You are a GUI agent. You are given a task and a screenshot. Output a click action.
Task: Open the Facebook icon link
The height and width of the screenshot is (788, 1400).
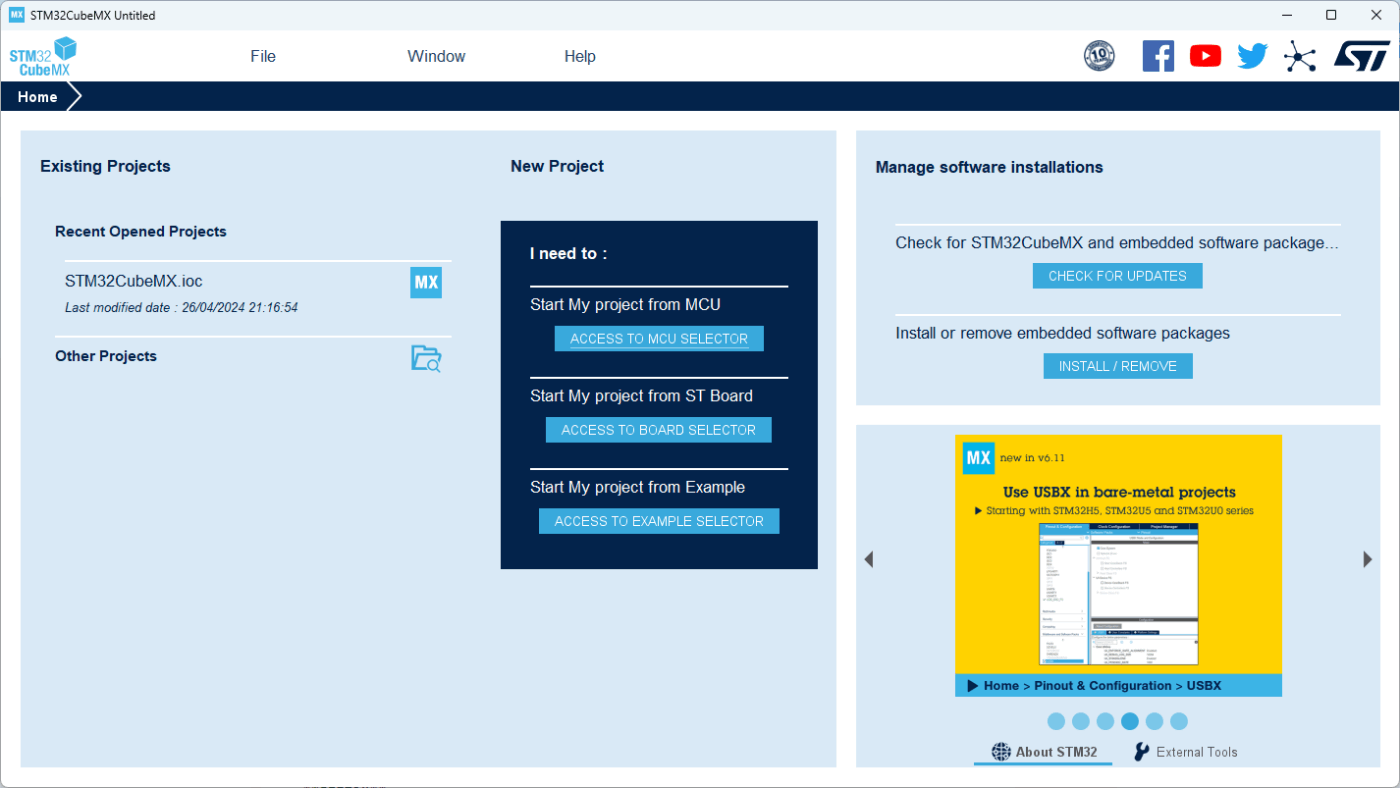1158,56
